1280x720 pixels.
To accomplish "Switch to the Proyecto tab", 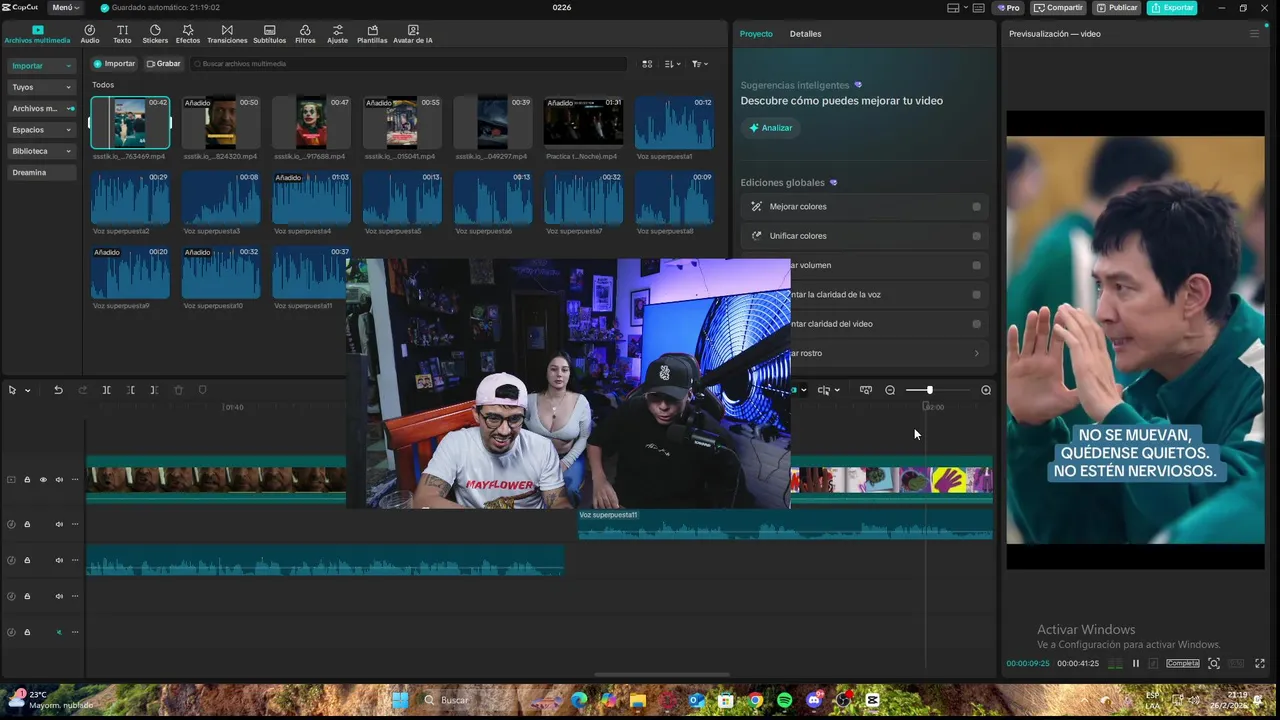I will [756, 34].
